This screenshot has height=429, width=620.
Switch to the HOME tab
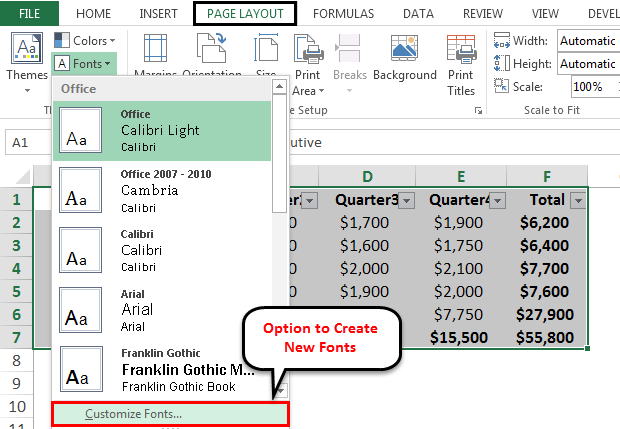pos(93,13)
